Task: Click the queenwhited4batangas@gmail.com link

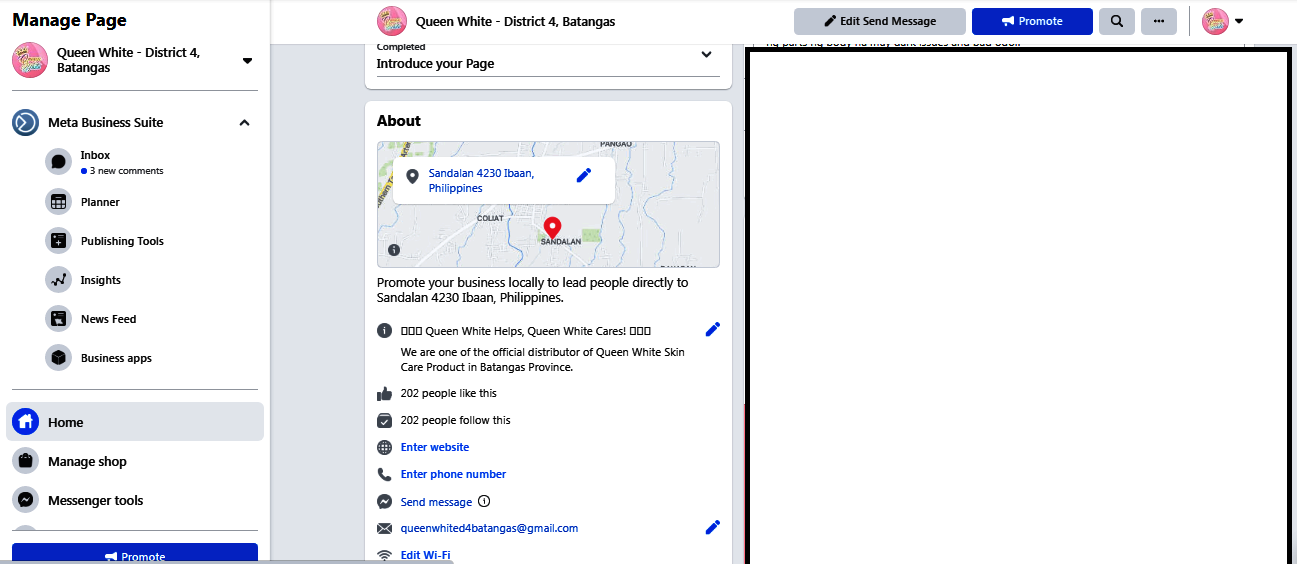Action: click(489, 528)
